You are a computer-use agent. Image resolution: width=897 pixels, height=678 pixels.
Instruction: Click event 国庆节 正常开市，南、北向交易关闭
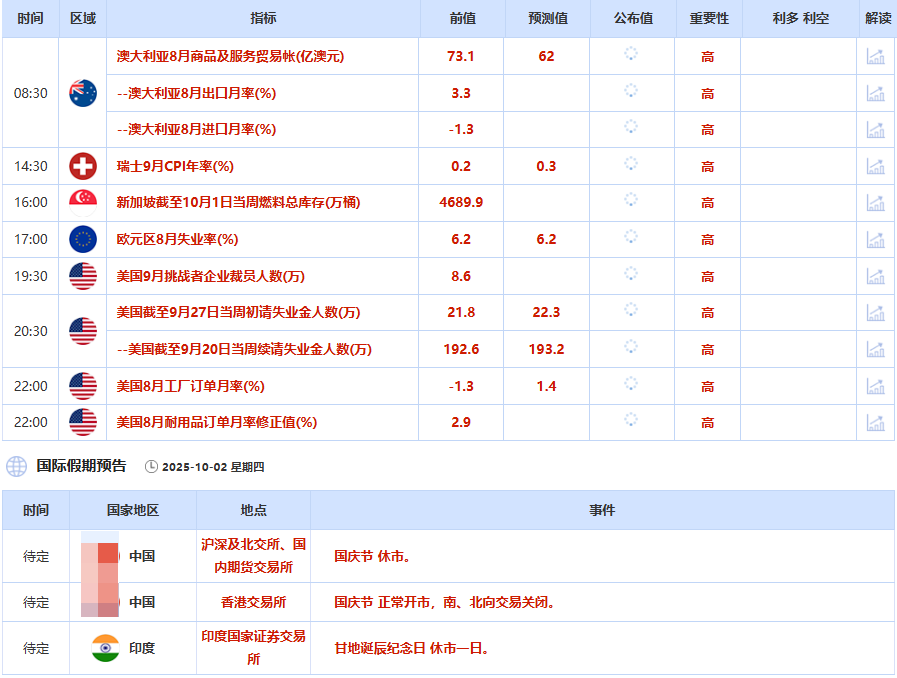coord(444,602)
